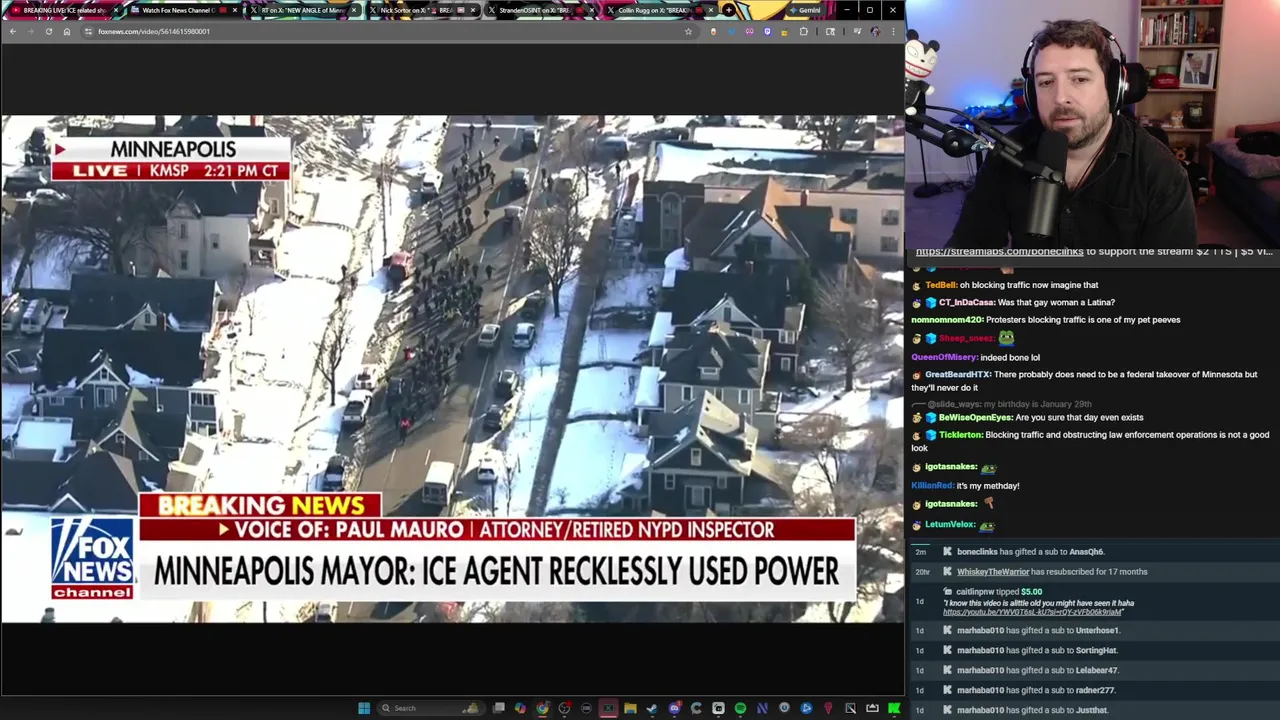Open the WhiskeyTheWarrior resubscribed event link
Screen dimensions: 1280x720
[x=993, y=572]
